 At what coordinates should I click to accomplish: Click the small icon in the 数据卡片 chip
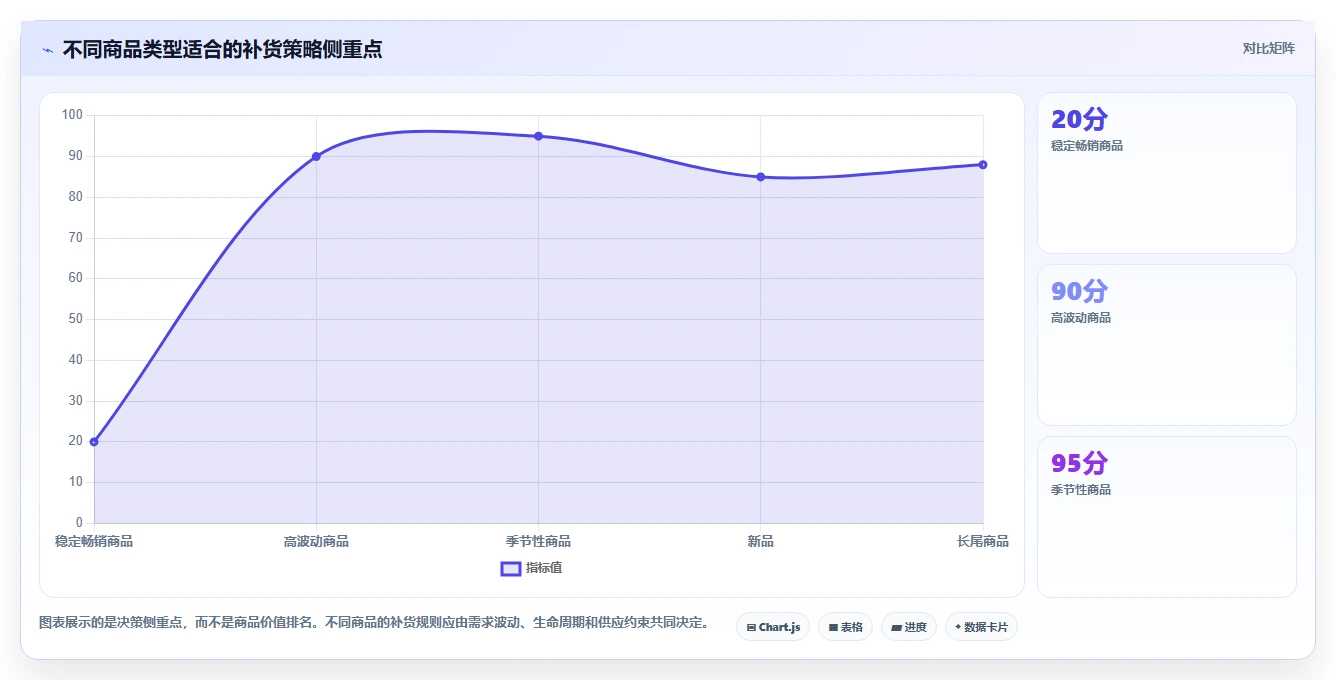coord(958,627)
